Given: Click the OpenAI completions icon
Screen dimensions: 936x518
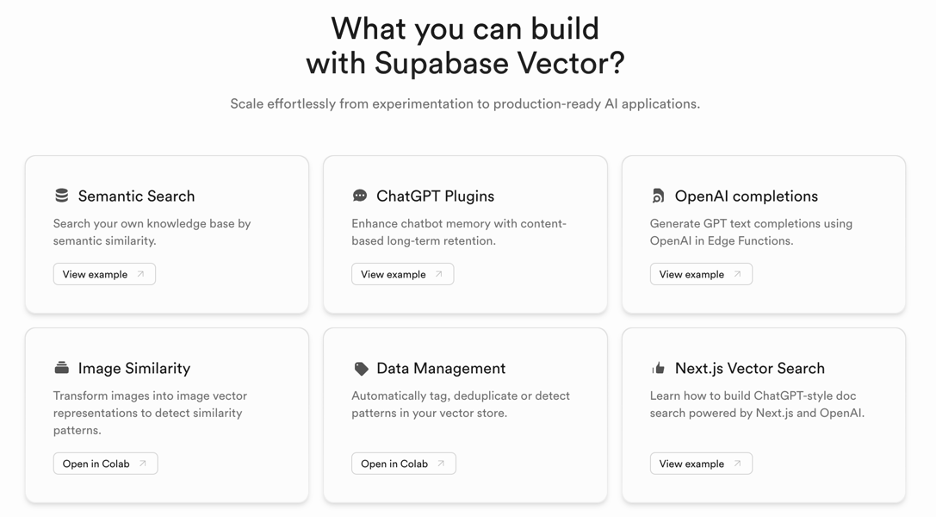Looking at the screenshot, I should point(658,196).
